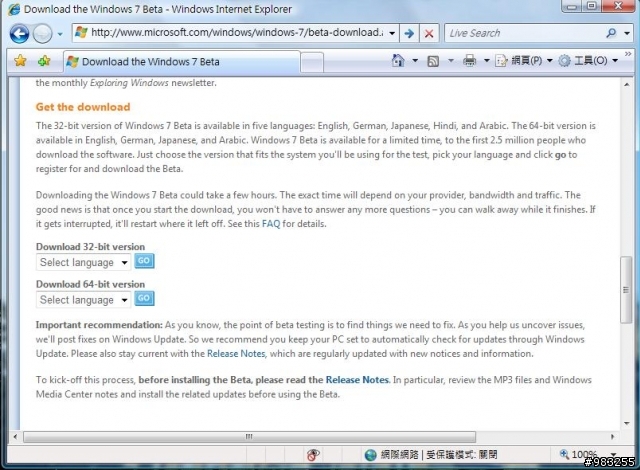Click the Internet zone globe icon
Screen dimensions: 640x470
click(370, 454)
